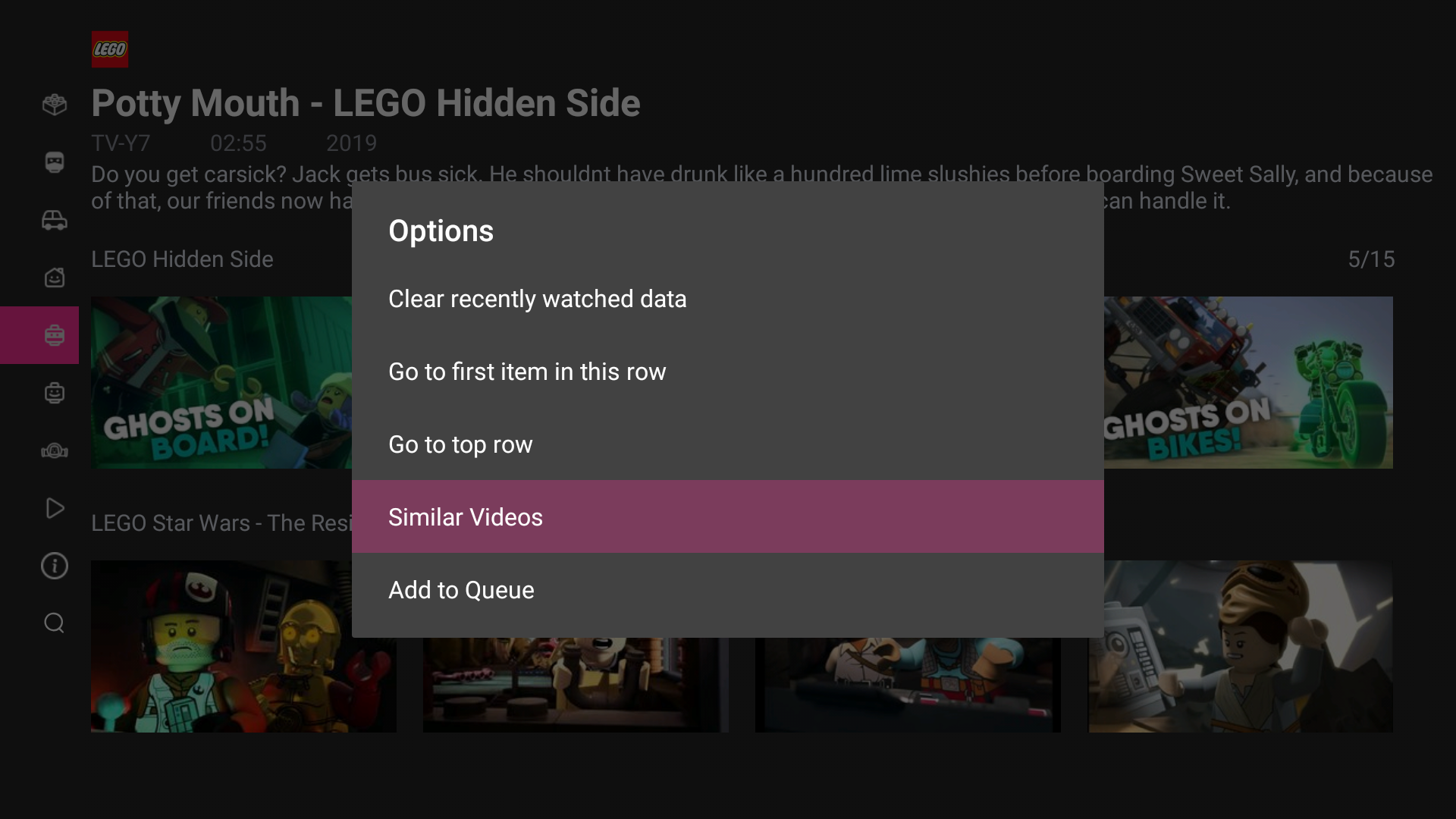Image resolution: width=1456 pixels, height=819 pixels.
Task: Choose Go to top row option
Action: click(460, 444)
